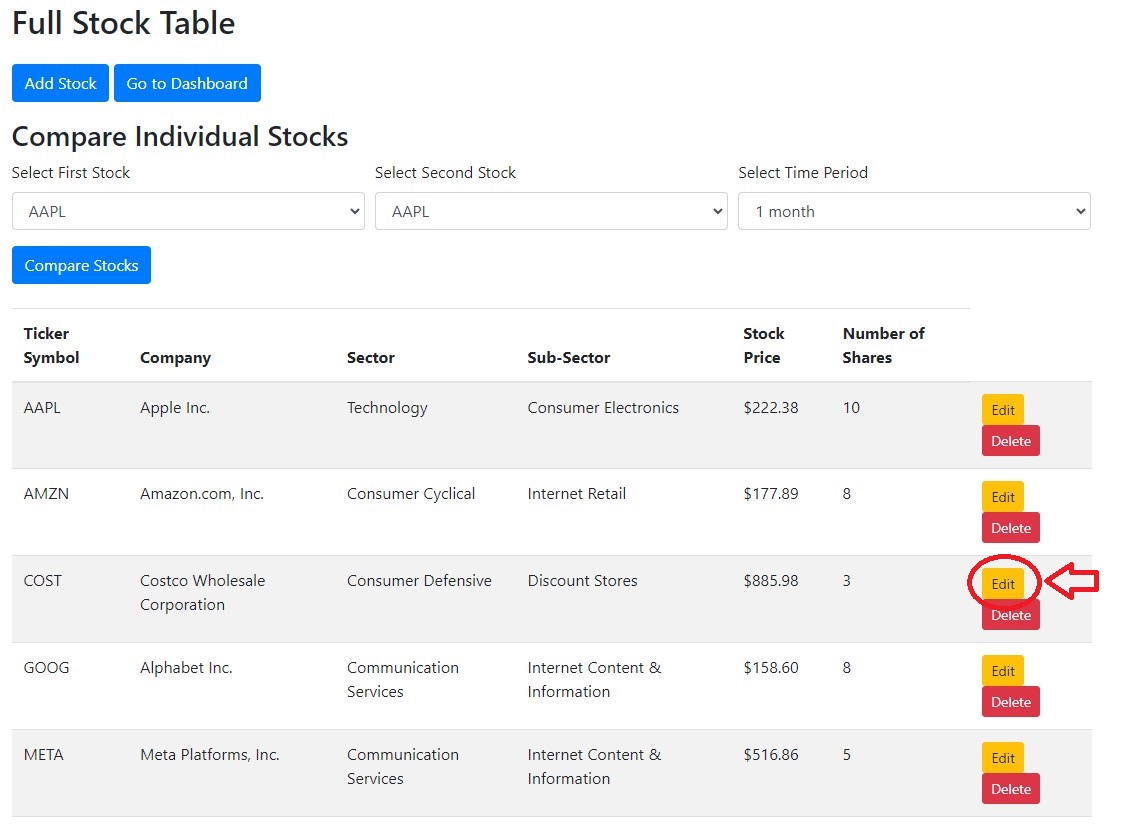Select the GOOG ticker cell
This screenshot has width=1125, height=827.
click(47, 668)
